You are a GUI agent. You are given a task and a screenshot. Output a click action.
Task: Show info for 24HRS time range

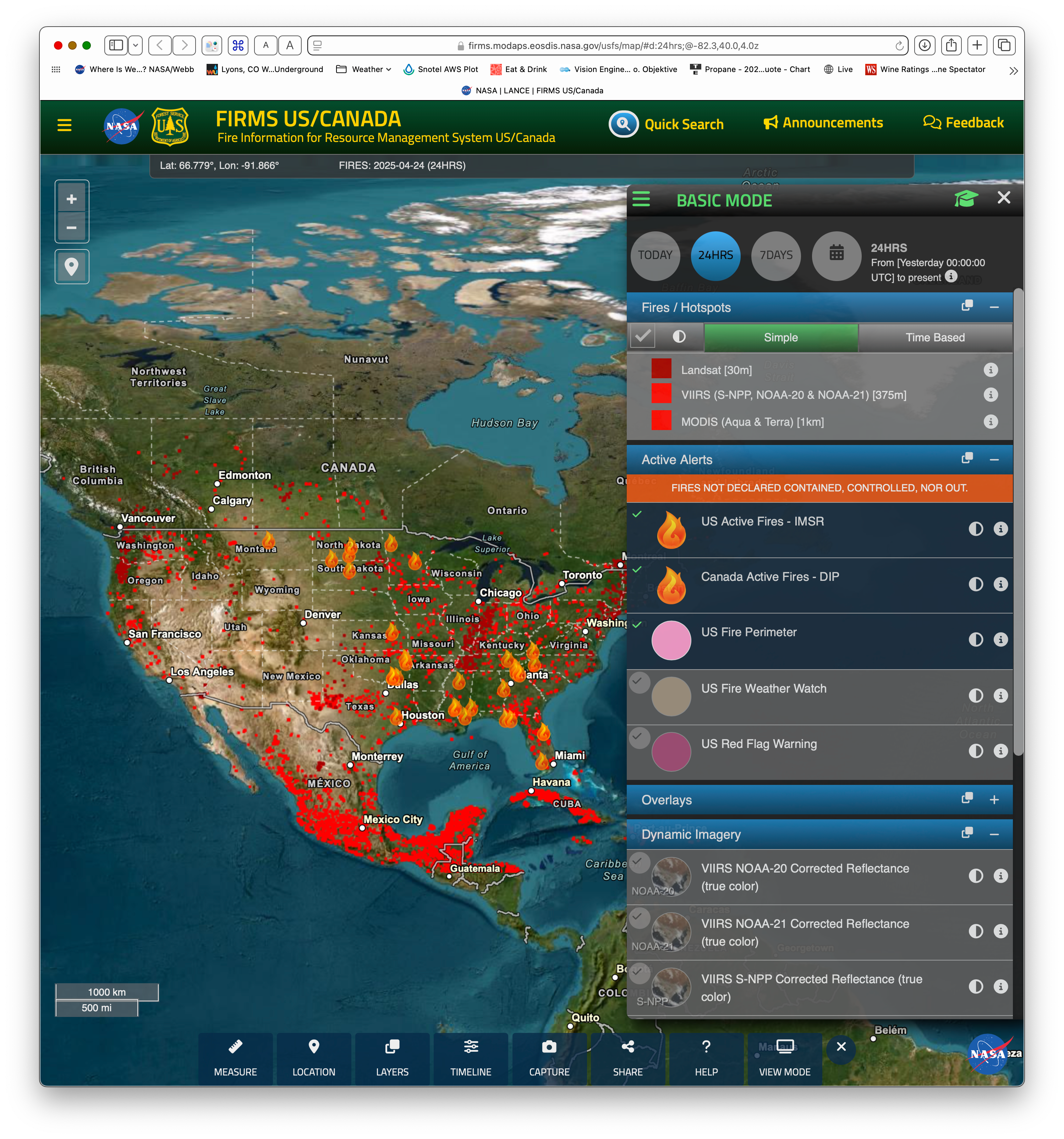point(950,277)
